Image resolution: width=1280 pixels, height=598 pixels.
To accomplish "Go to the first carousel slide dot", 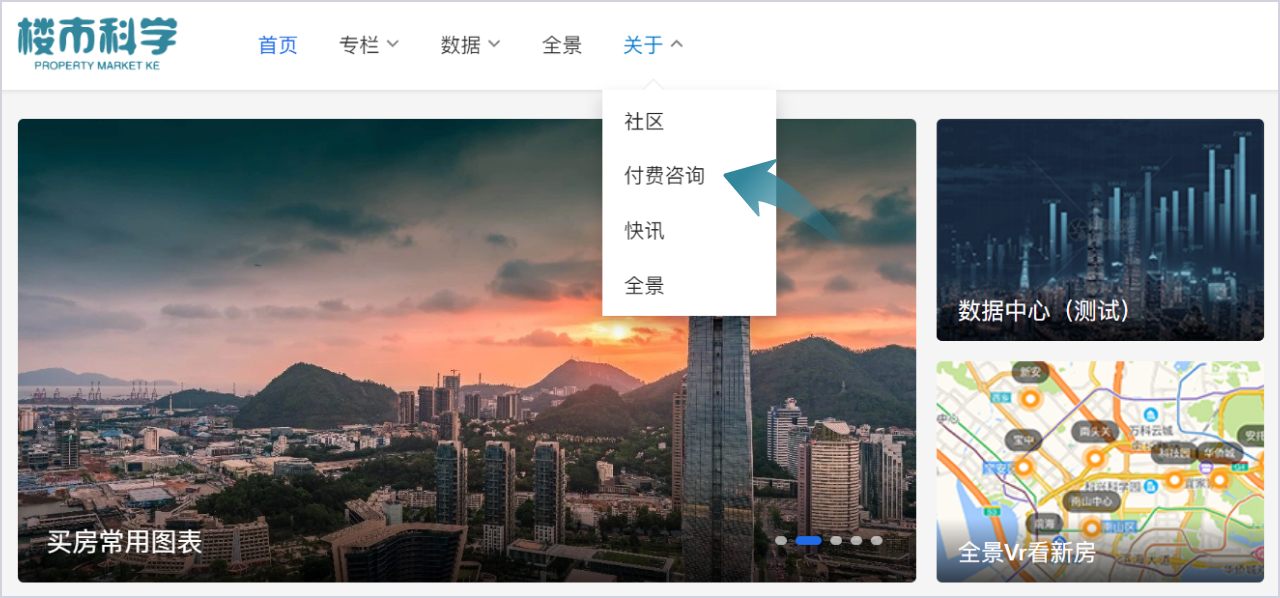I will point(781,541).
